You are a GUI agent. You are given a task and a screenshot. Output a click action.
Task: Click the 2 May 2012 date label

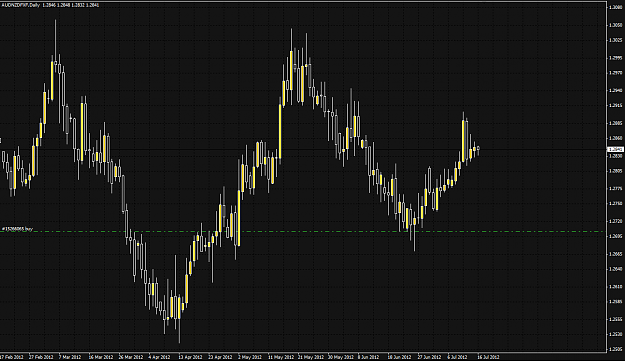coord(250,357)
